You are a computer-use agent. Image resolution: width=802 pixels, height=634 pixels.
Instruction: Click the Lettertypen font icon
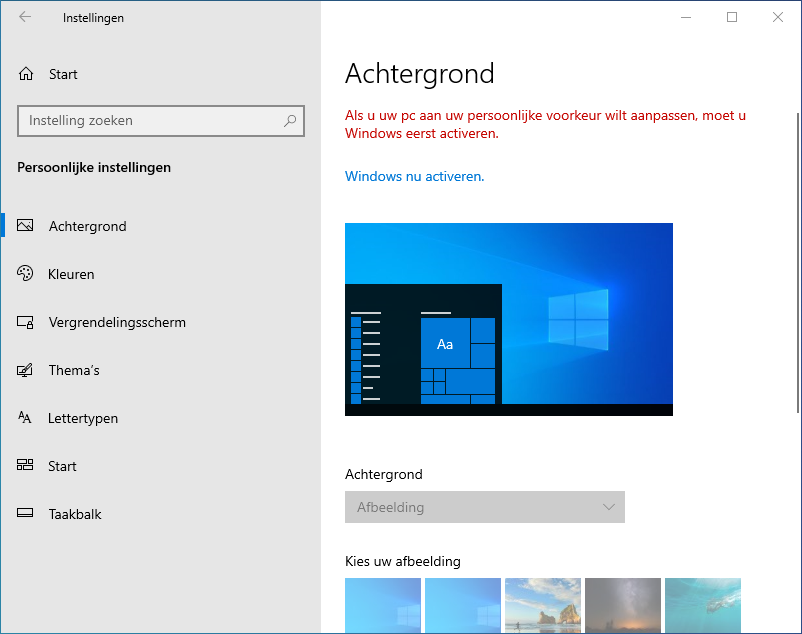26,418
